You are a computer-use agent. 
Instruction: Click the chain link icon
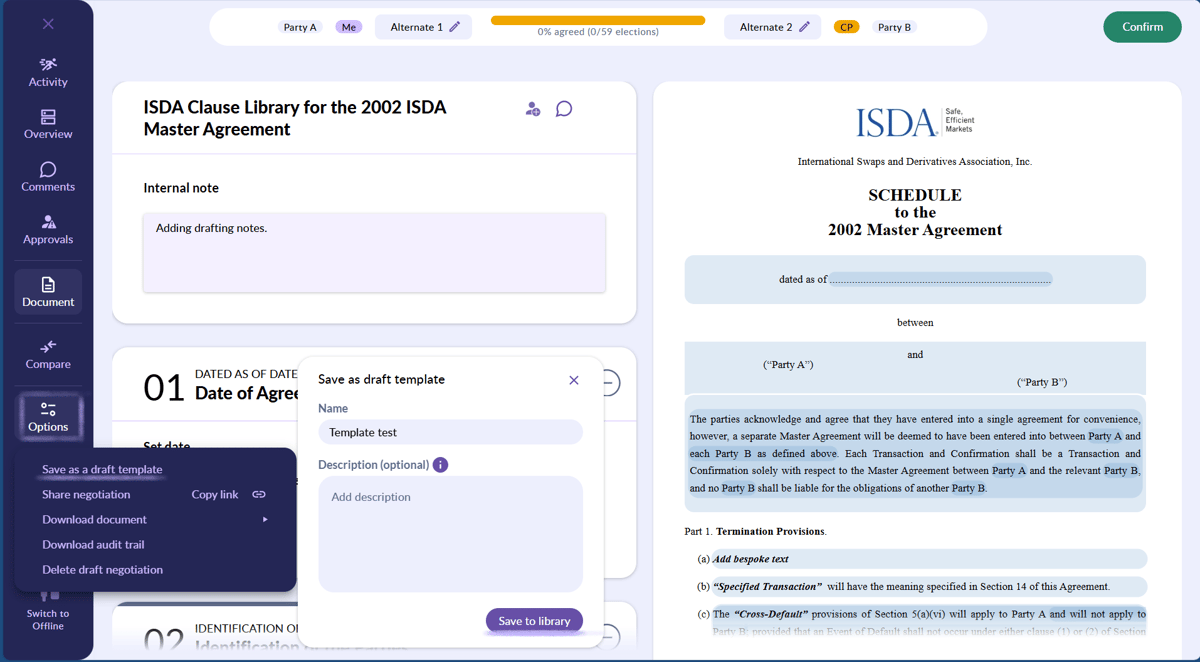click(x=259, y=494)
